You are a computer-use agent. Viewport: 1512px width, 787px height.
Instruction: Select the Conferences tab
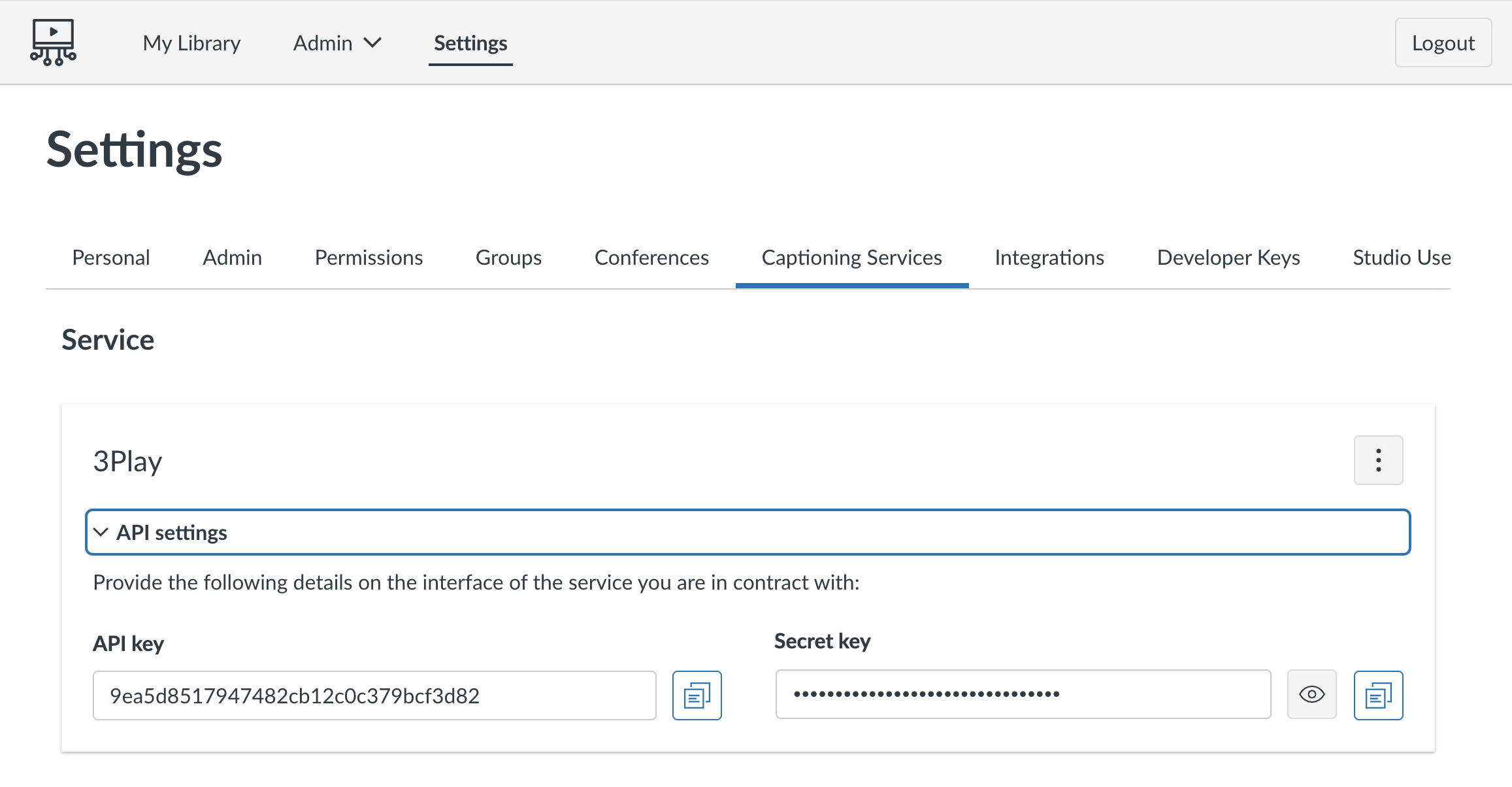pos(651,258)
